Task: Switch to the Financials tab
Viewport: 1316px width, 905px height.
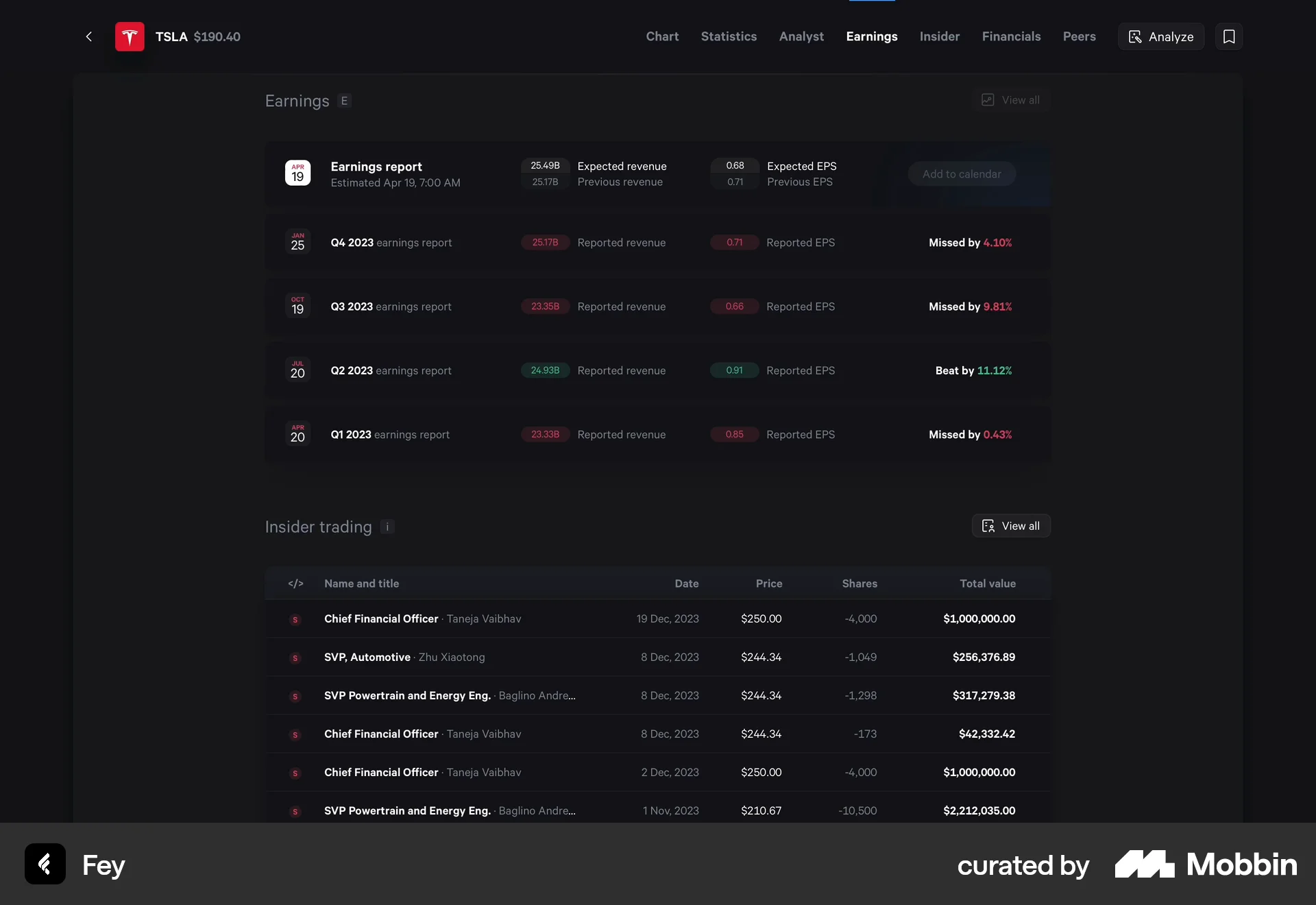Action: [1011, 36]
